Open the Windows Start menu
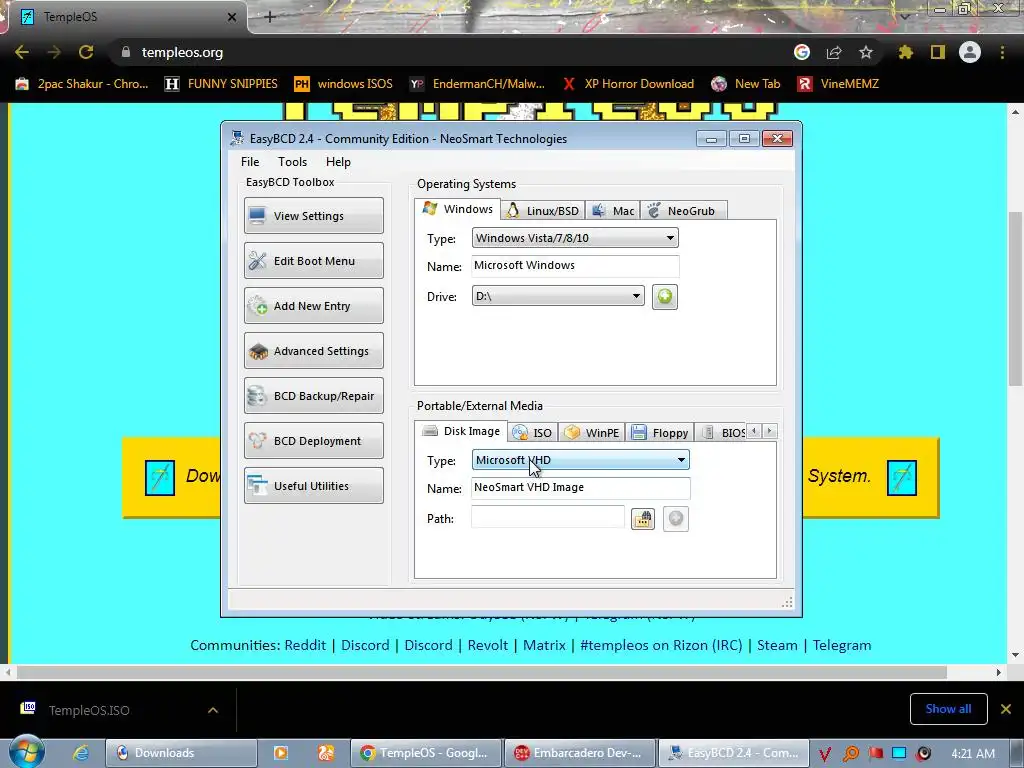The height and width of the screenshot is (768, 1024). (x=26, y=752)
